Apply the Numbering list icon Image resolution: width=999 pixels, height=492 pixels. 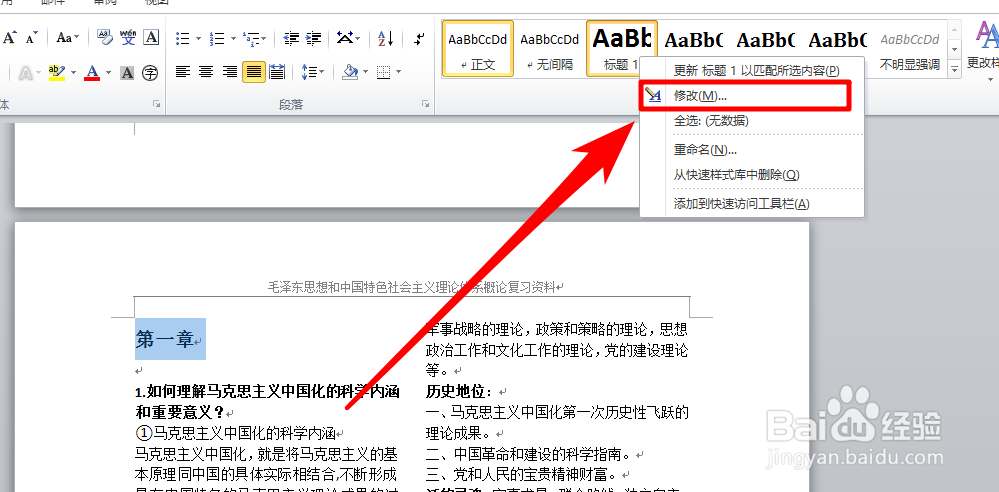pyautogui.click(x=217, y=39)
